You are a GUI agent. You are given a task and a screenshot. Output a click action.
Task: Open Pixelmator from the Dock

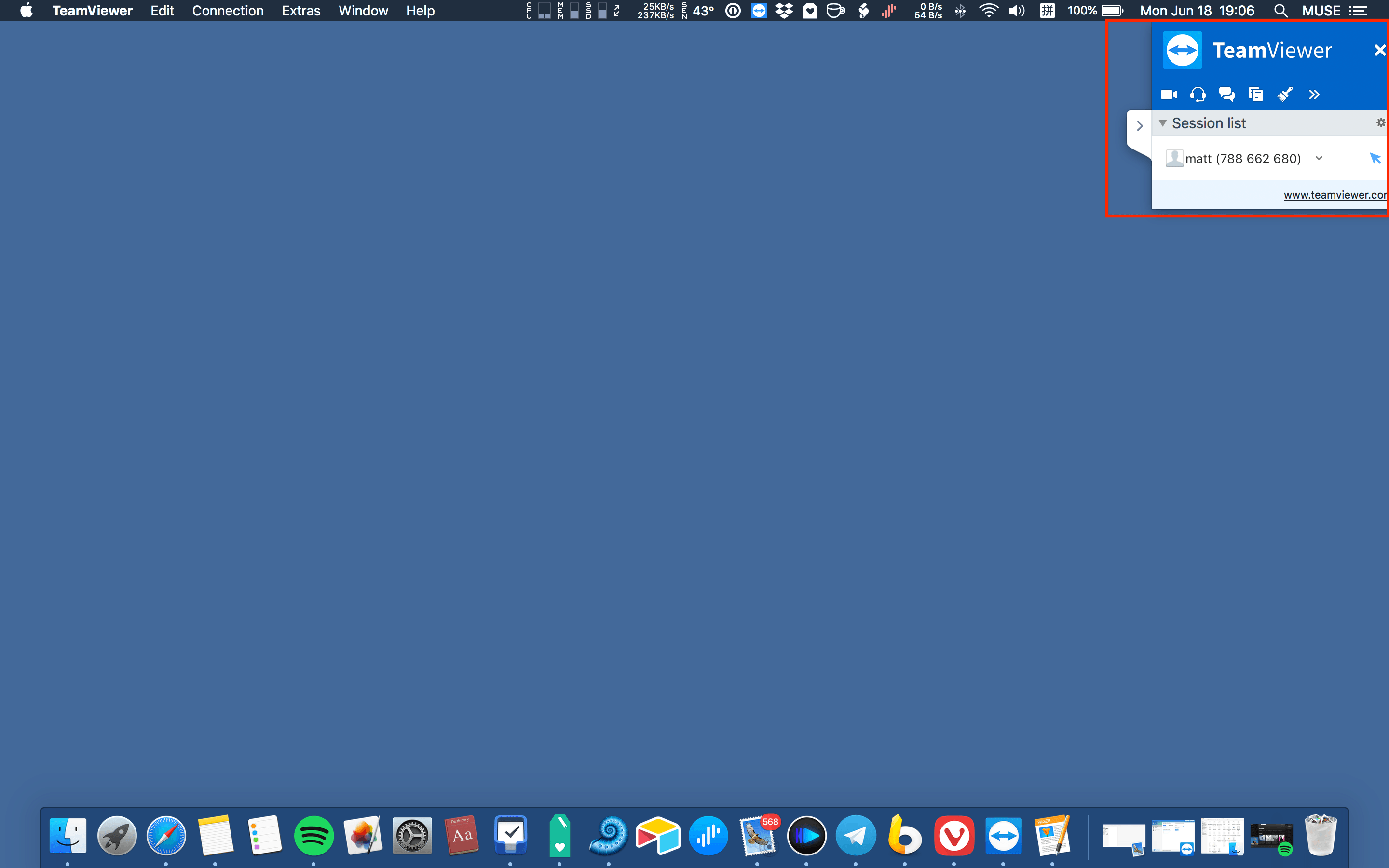363,835
